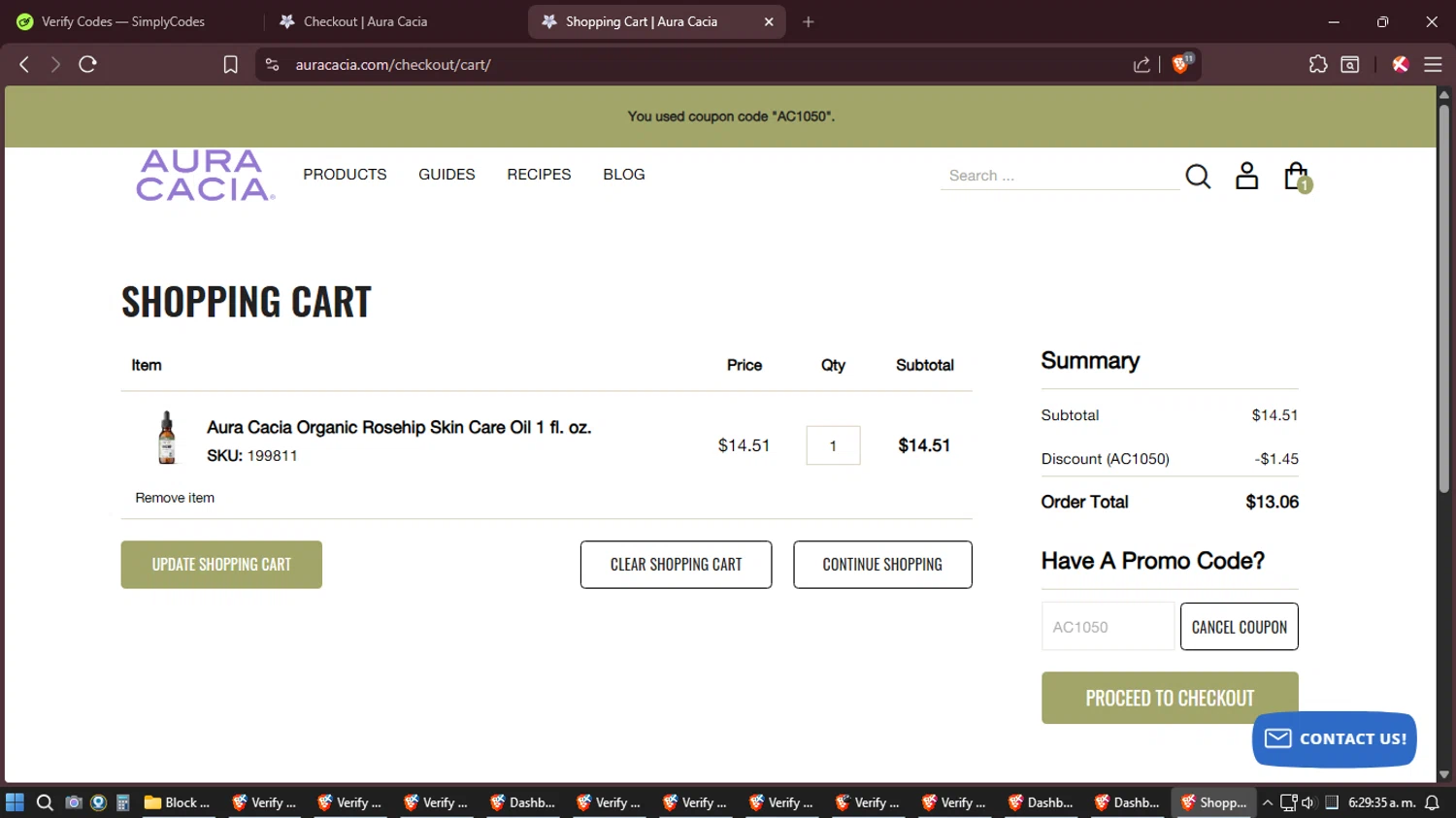This screenshot has height=818, width=1456.
Task: Open the browser extensions puzzle icon
Action: tap(1318, 64)
